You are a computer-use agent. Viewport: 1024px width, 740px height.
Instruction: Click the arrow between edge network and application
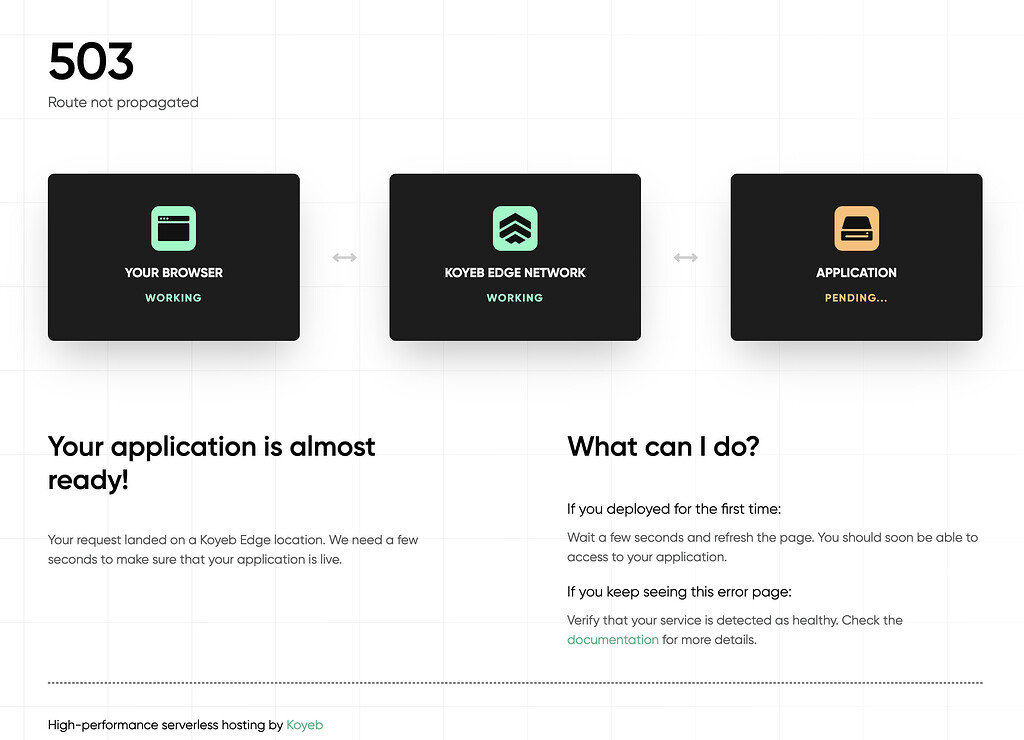[686, 257]
